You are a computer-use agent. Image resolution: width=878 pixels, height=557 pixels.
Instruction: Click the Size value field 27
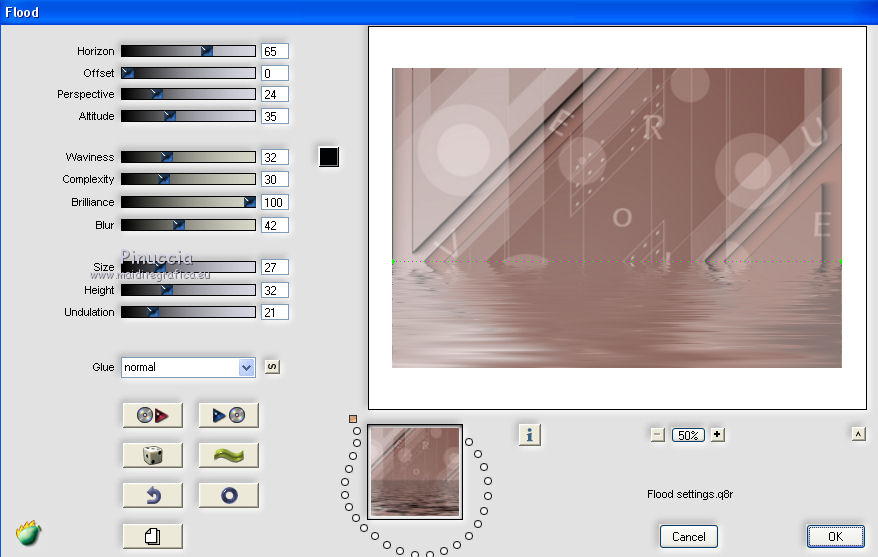pos(275,267)
